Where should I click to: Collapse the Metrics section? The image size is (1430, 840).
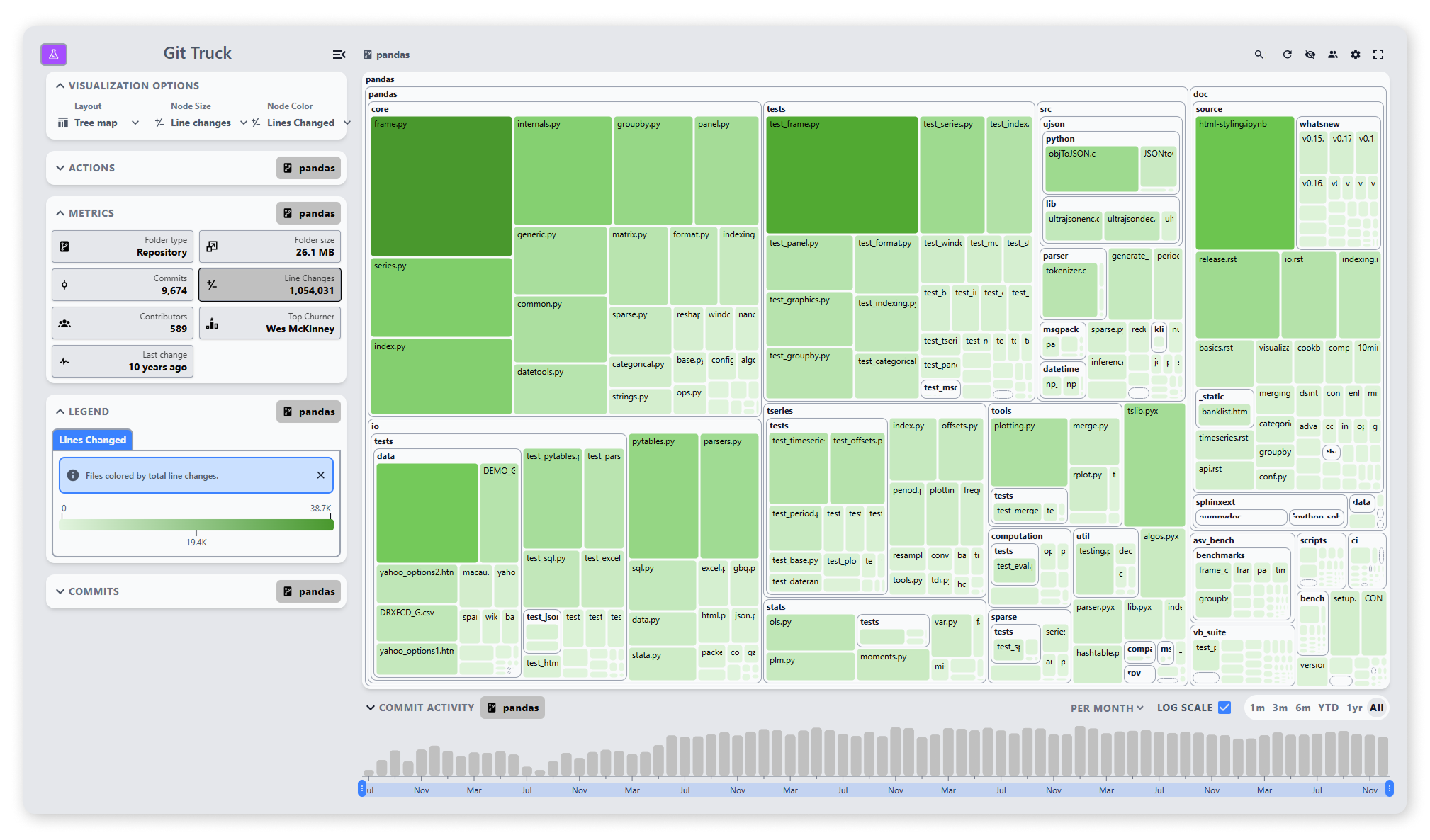point(85,213)
